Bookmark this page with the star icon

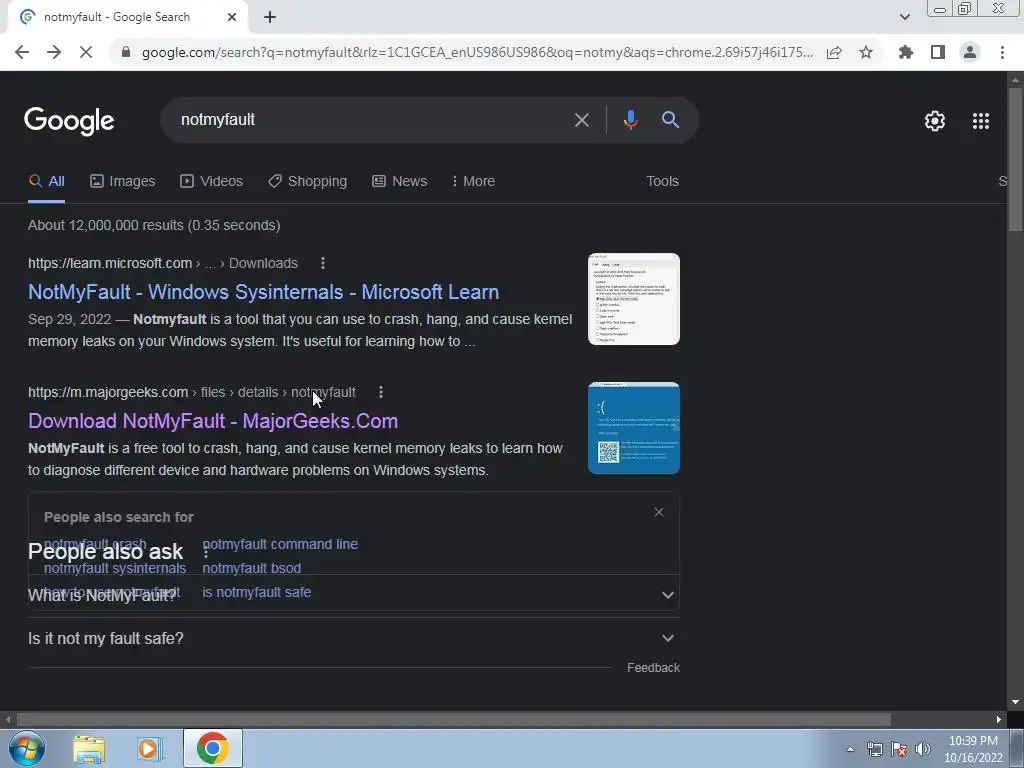(x=866, y=52)
